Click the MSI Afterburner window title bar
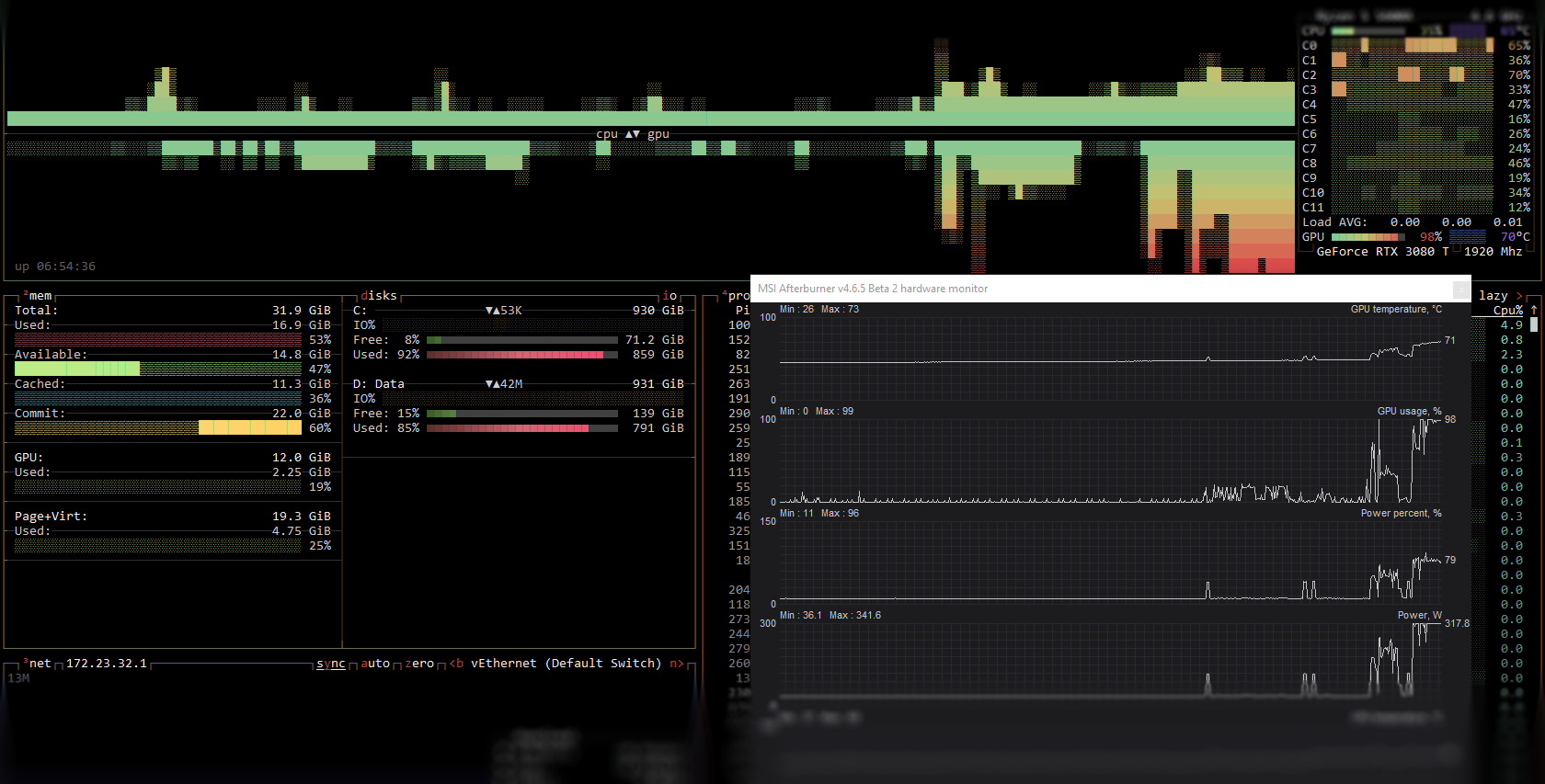 tap(1111, 289)
